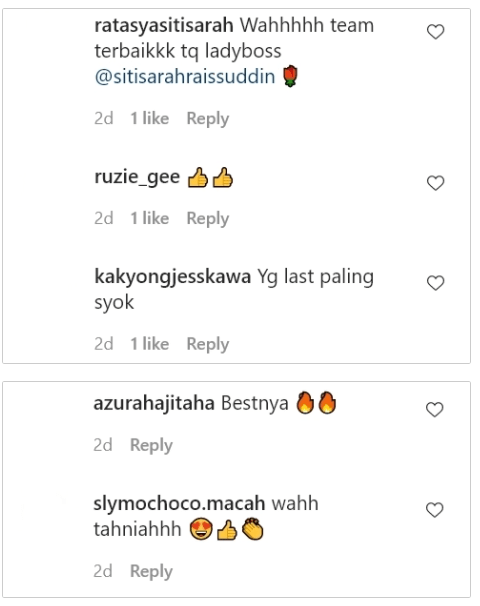
Task: Click 2d timestamp on azurahajitaha's comment
Action: pos(103,445)
